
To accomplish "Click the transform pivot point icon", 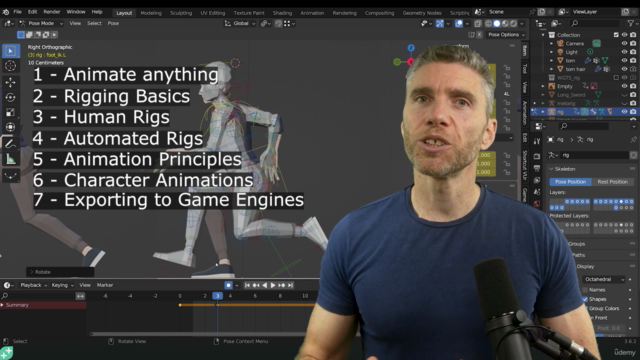I will 264,24.
